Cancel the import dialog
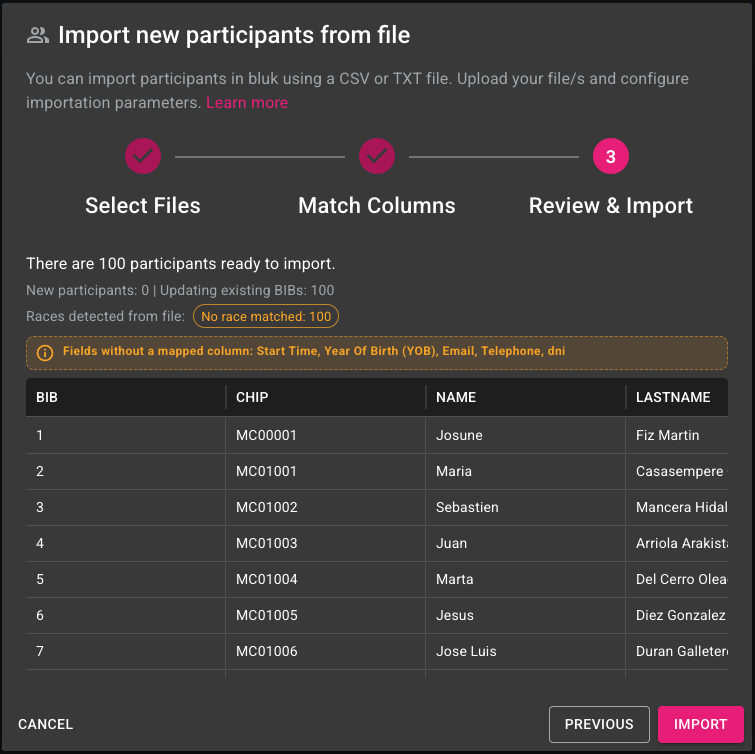Image resolution: width=755 pixels, height=754 pixels. [46, 724]
